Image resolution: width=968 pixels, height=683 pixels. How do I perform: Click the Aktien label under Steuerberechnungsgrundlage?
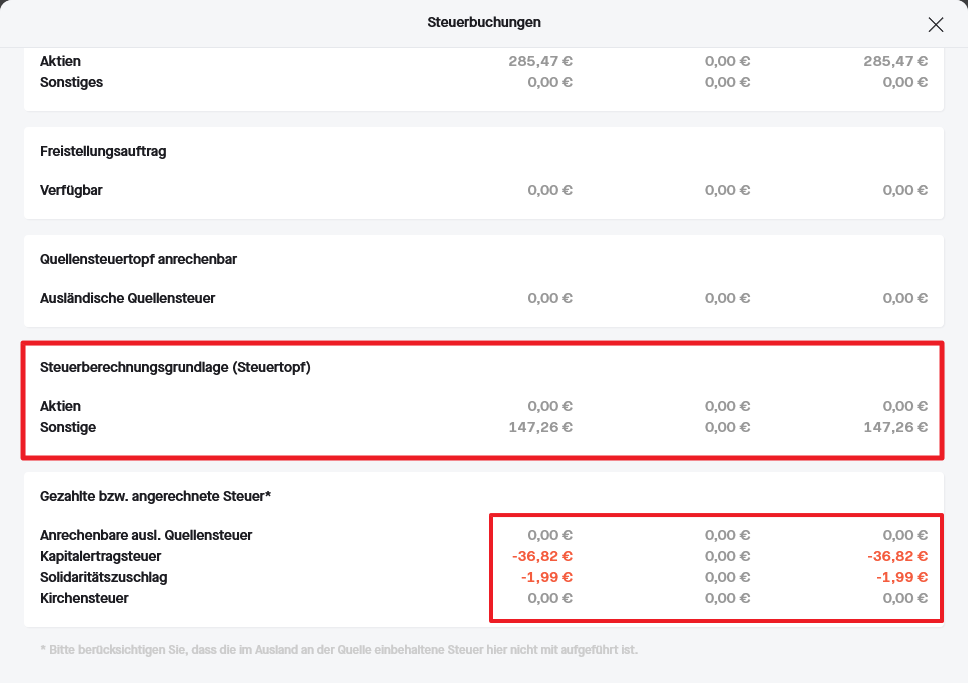60,406
